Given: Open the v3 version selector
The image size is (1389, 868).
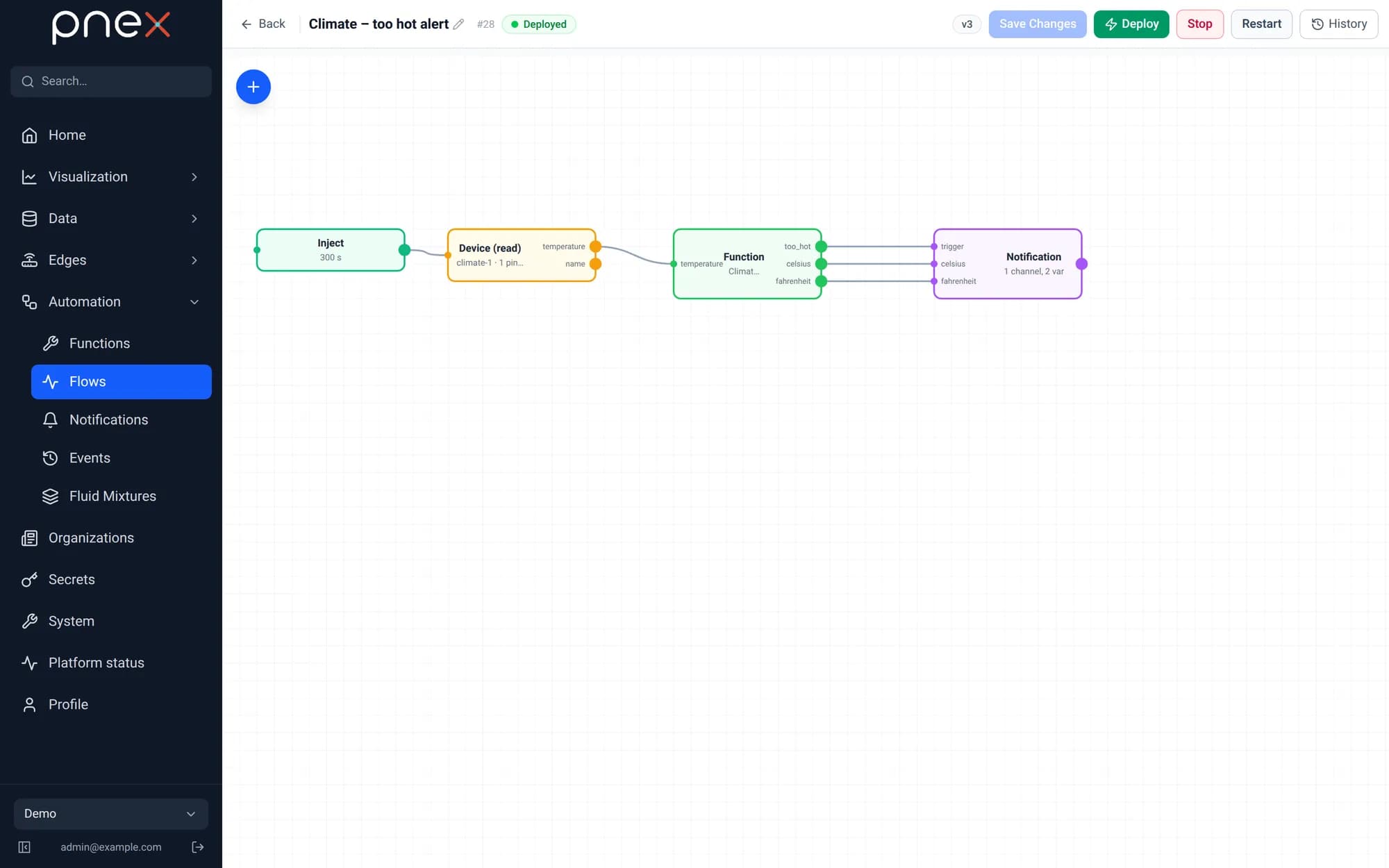Looking at the screenshot, I should point(967,24).
